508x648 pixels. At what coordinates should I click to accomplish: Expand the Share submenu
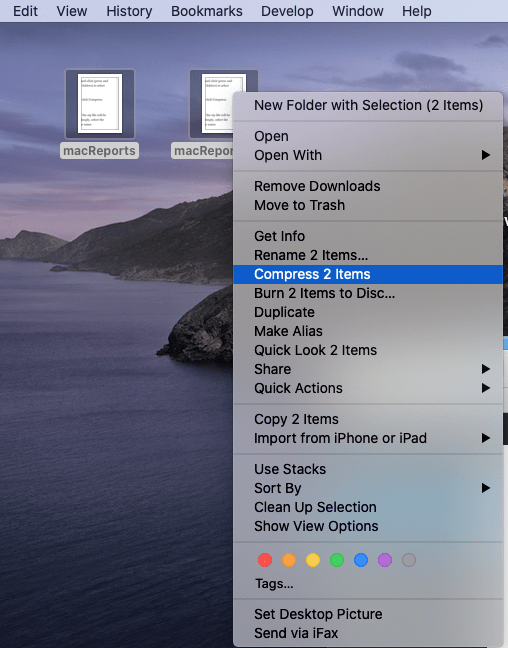[368, 369]
